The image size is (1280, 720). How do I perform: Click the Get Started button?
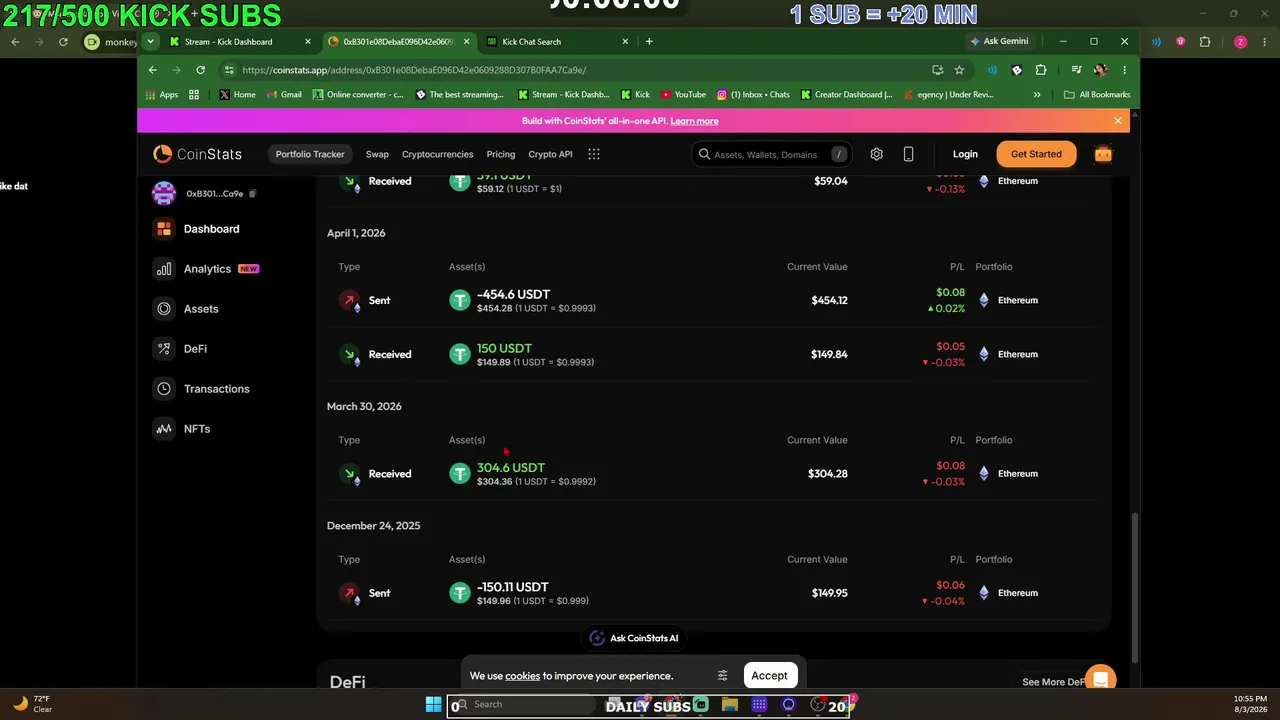(x=1036, y=154)
